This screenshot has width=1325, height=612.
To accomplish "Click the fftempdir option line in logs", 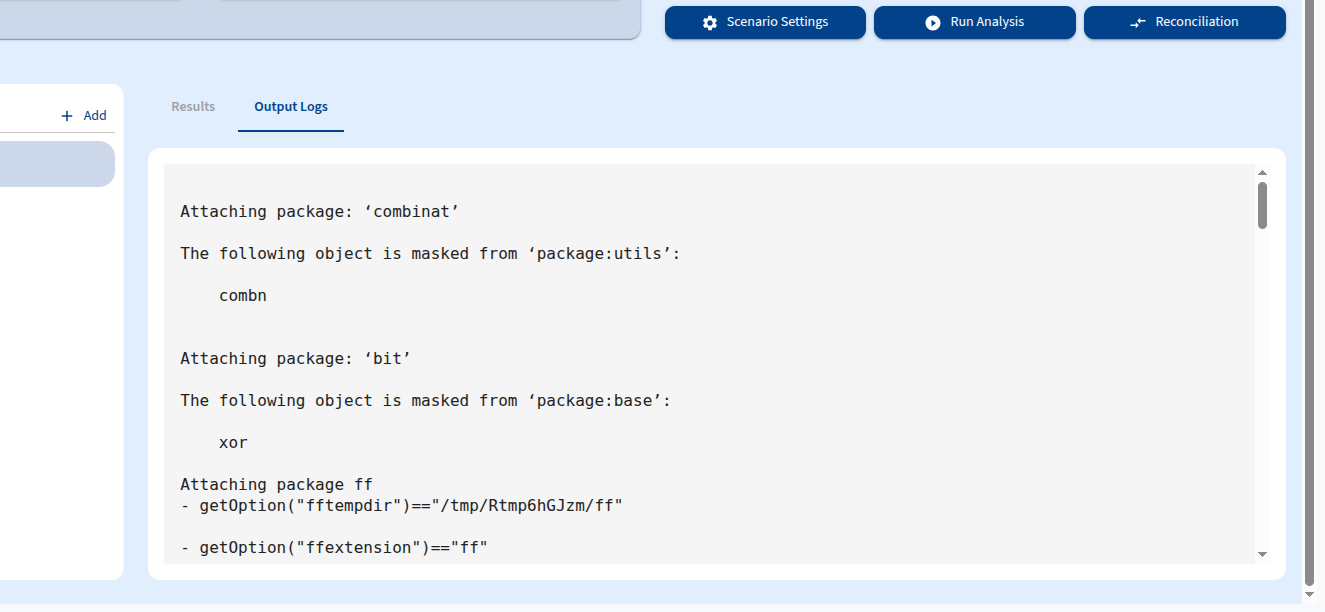I will (x=400, y=505).
